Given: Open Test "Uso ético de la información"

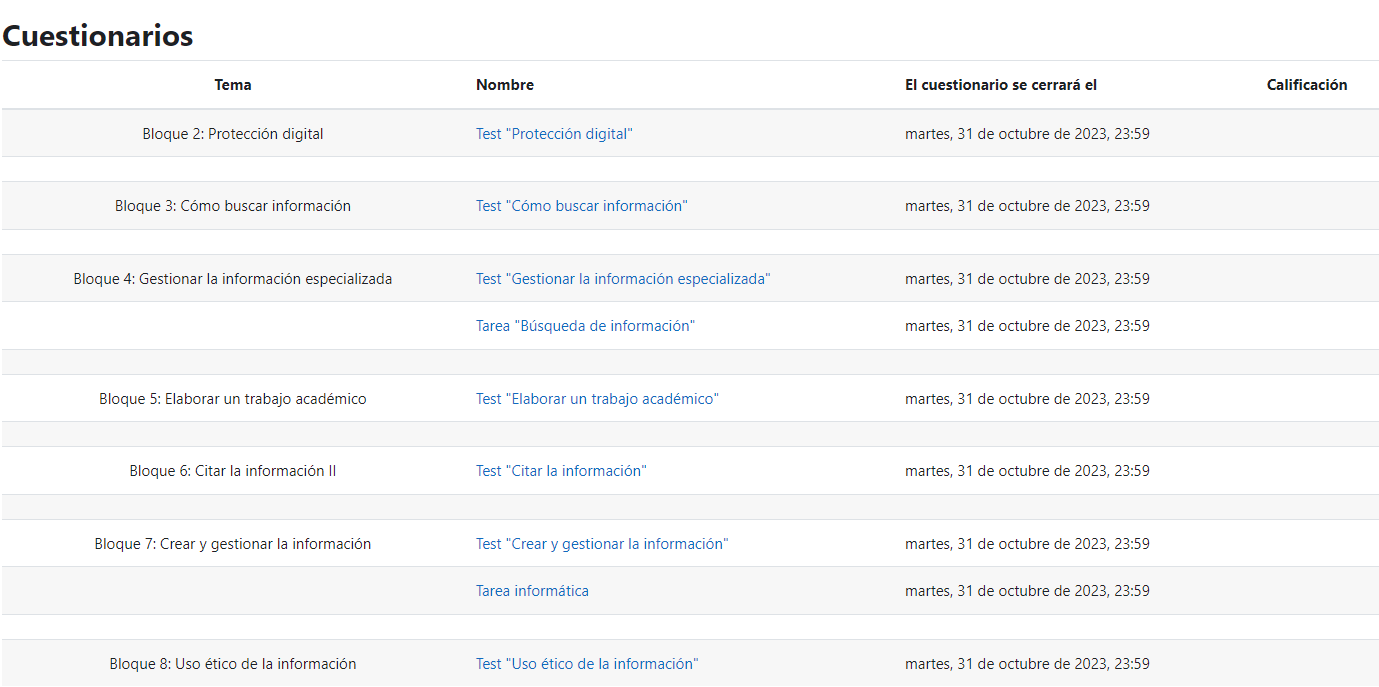Looking at the screenshot, I should [x=586, y=664].
